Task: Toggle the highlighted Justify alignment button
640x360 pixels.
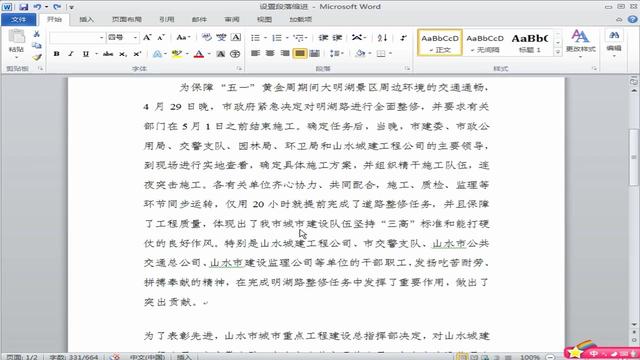Action: pos(300,53)
